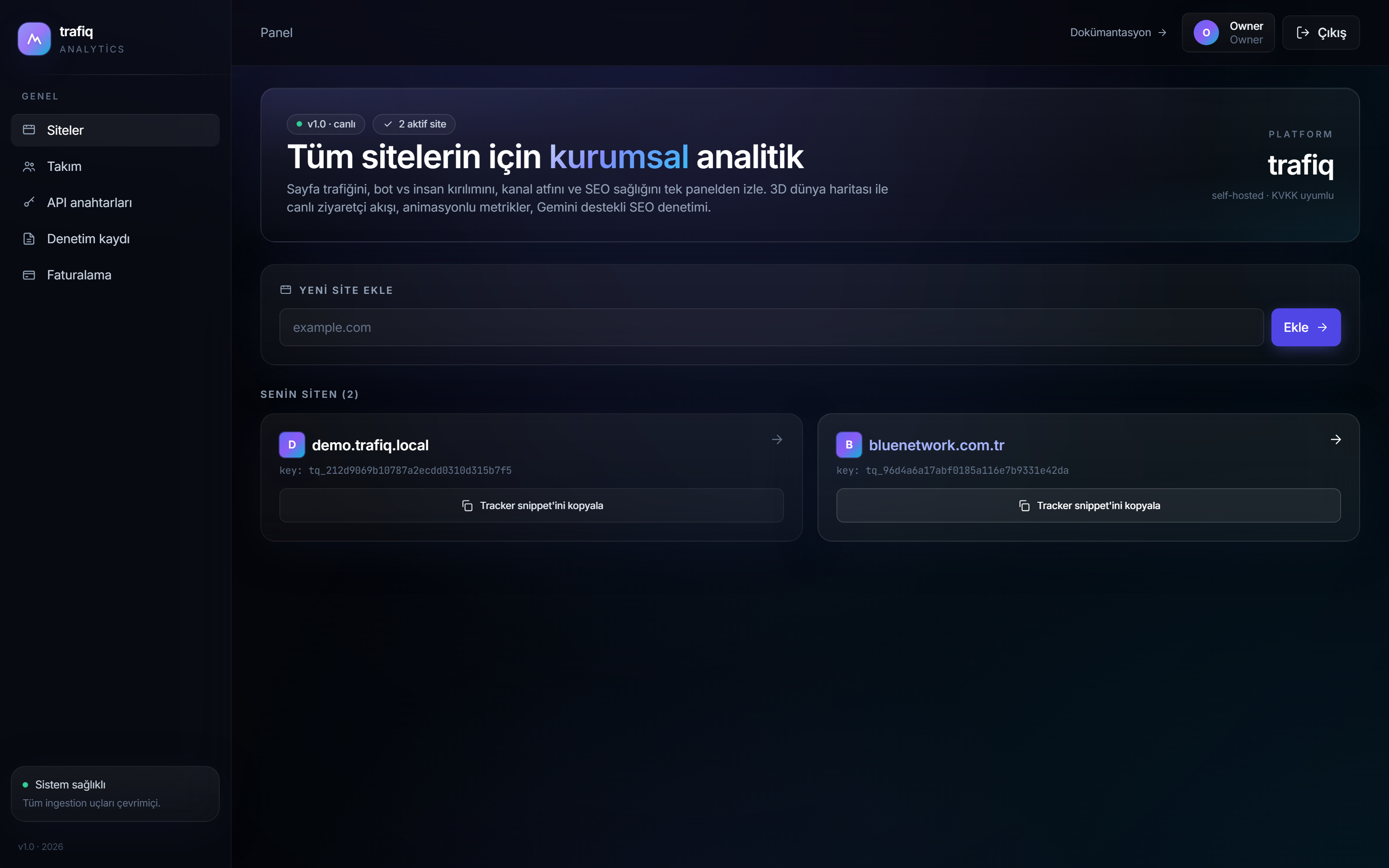Click the green dot in v1.0 badge
Screen dimensions: 1389x868
[299, 124]
